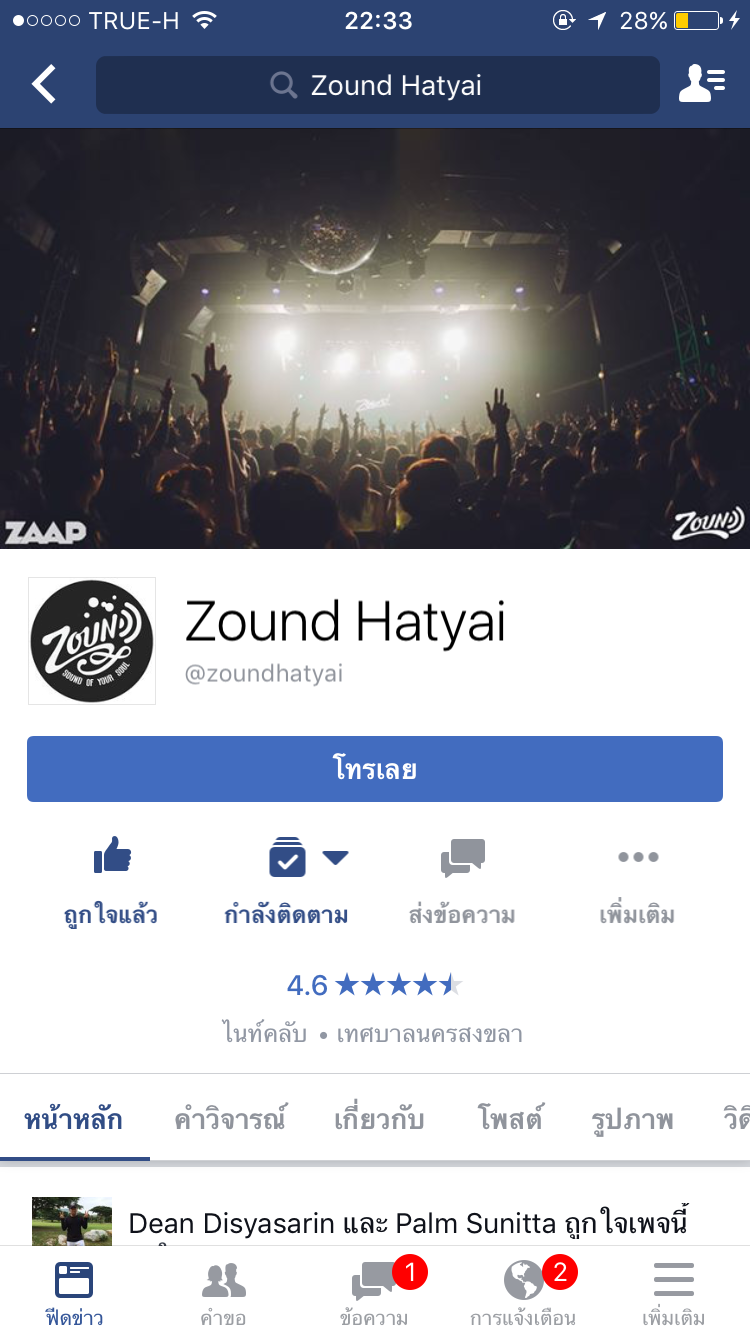Click the Zound Hatyai search field

click(x=378, y=85)
